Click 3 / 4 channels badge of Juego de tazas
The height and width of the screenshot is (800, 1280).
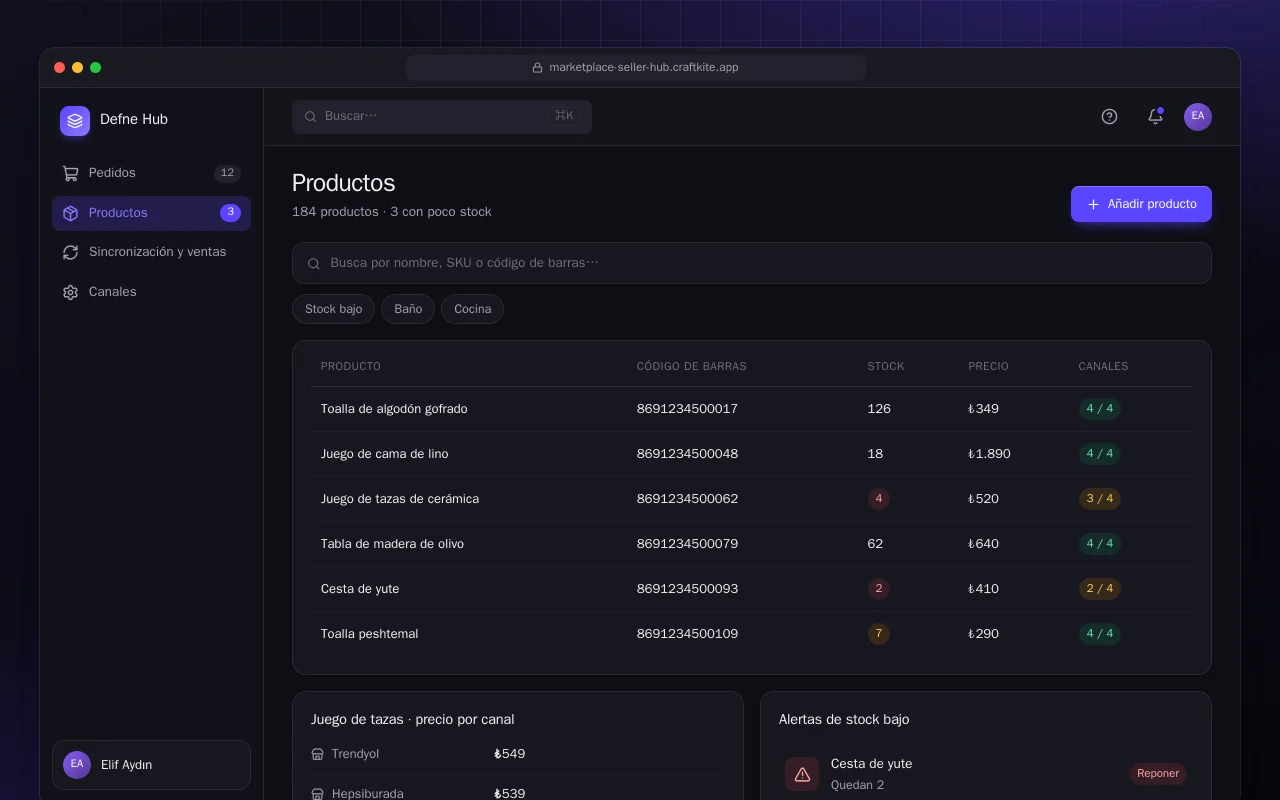(x=1100, y=499)
